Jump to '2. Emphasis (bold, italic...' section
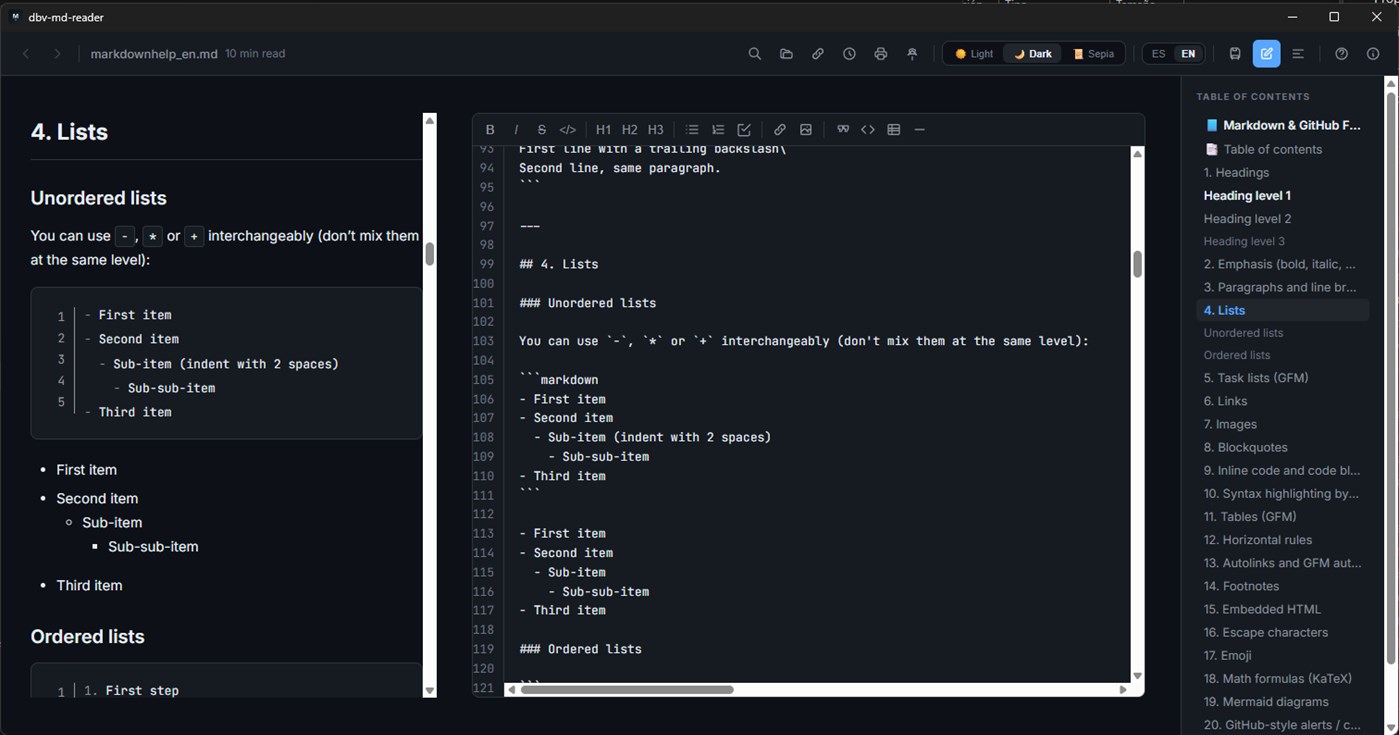The height and width of the screenshot is (735, 1399). [x=1283, y=264]
